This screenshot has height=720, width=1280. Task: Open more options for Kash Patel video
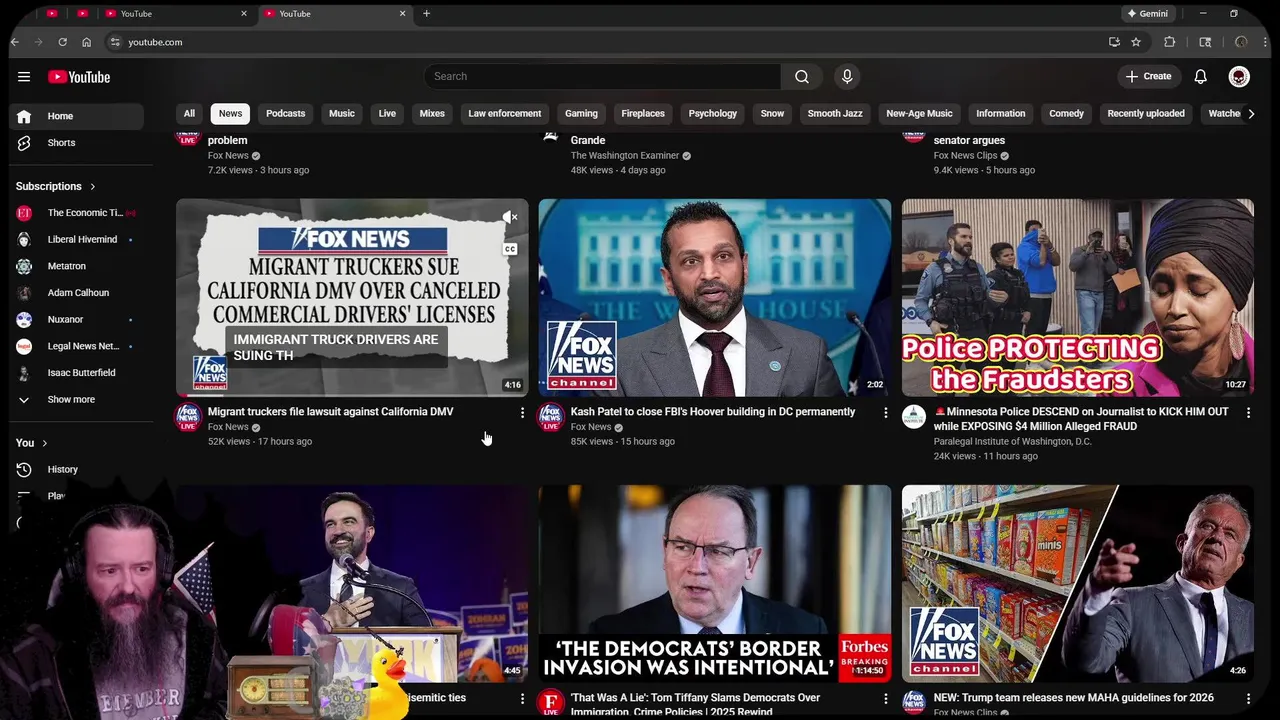click(x=885, y=412)
